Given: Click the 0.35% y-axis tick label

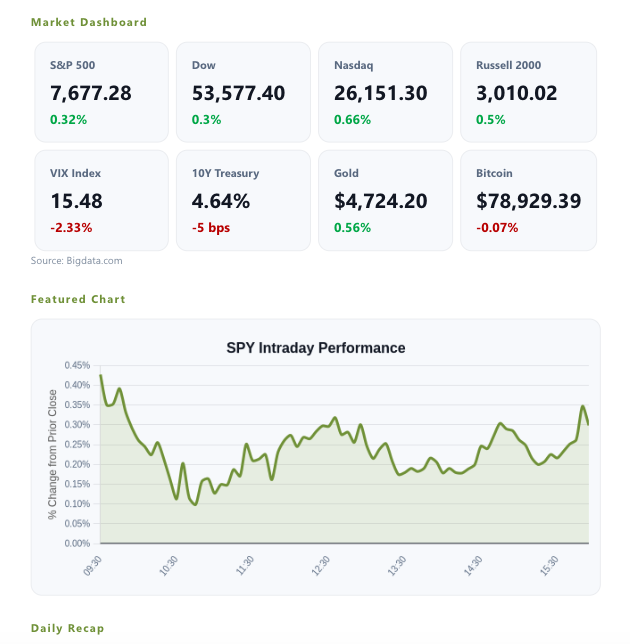Looking at the screenshot, I should point(77,405).
